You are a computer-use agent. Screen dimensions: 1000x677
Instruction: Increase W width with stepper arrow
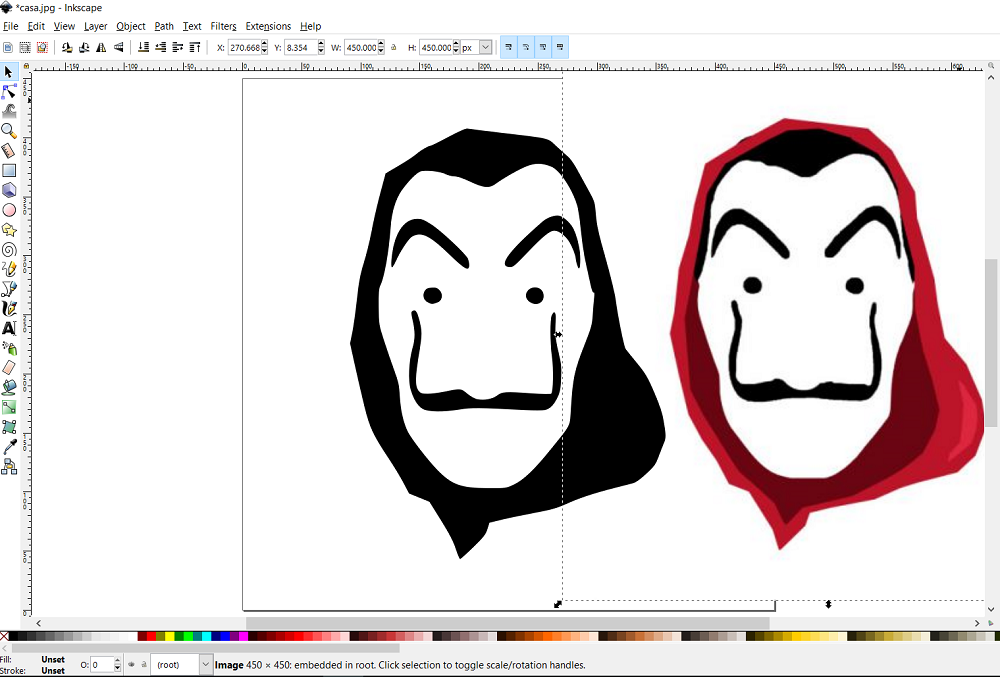pyautogui.click(x=381, y=44)
